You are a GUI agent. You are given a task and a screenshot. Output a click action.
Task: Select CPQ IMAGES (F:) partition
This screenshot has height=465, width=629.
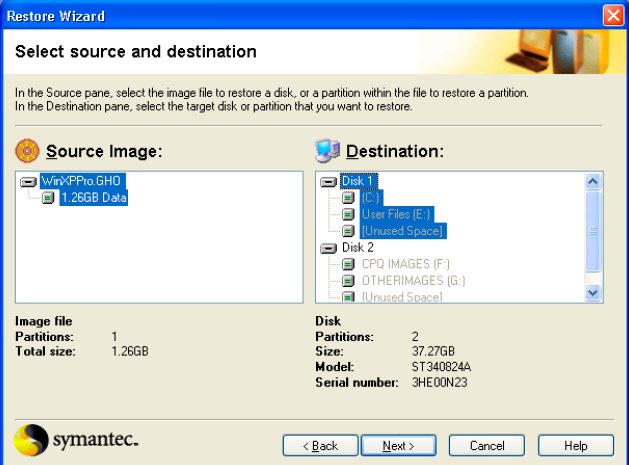[x=406, y=264]
